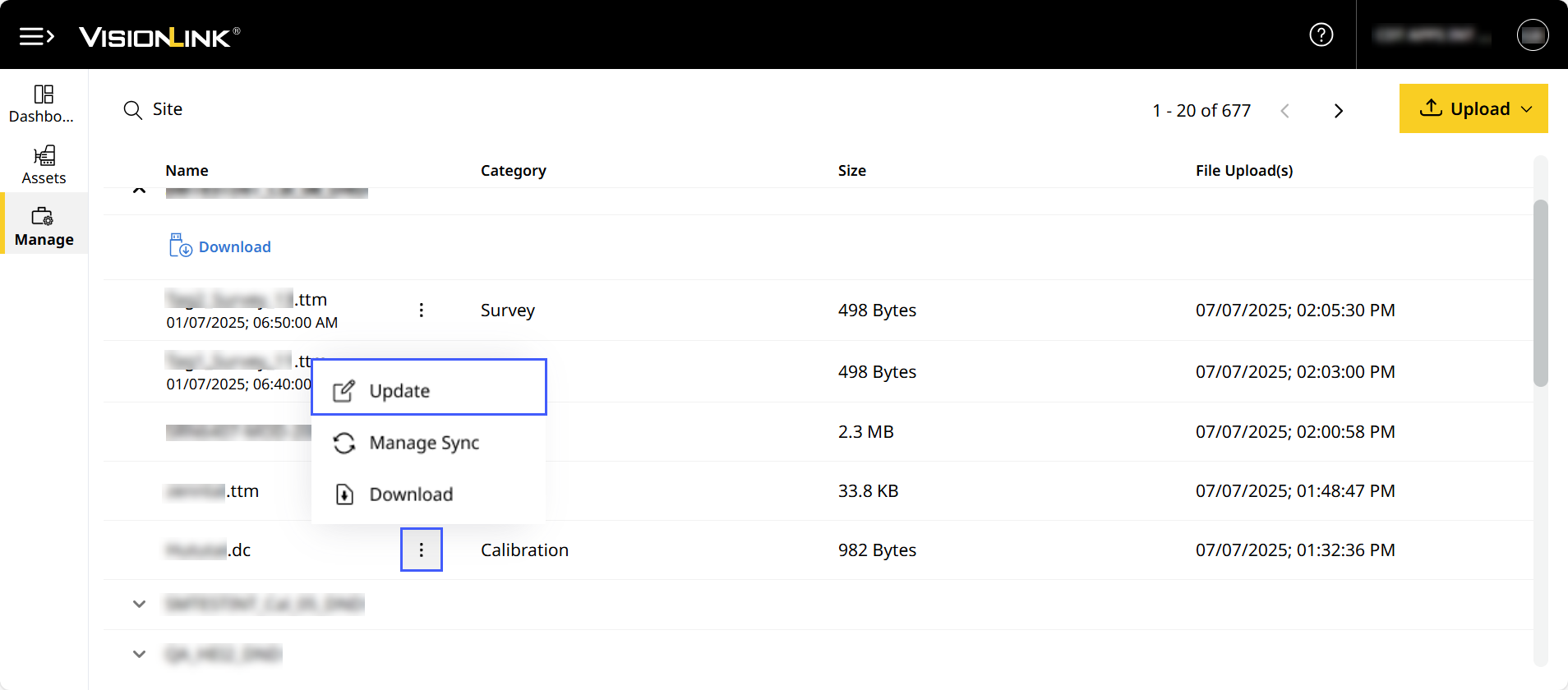
Task: Click the vertical scrollbar thumb
Action: [1540, 292]
